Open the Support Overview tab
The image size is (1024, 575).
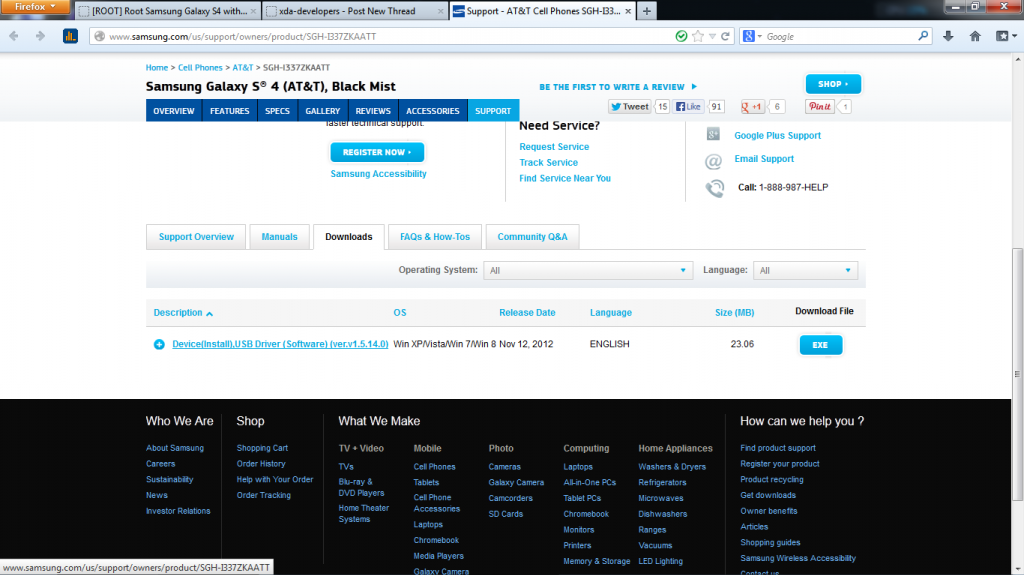pyautogui.click(x=196, y=237)
